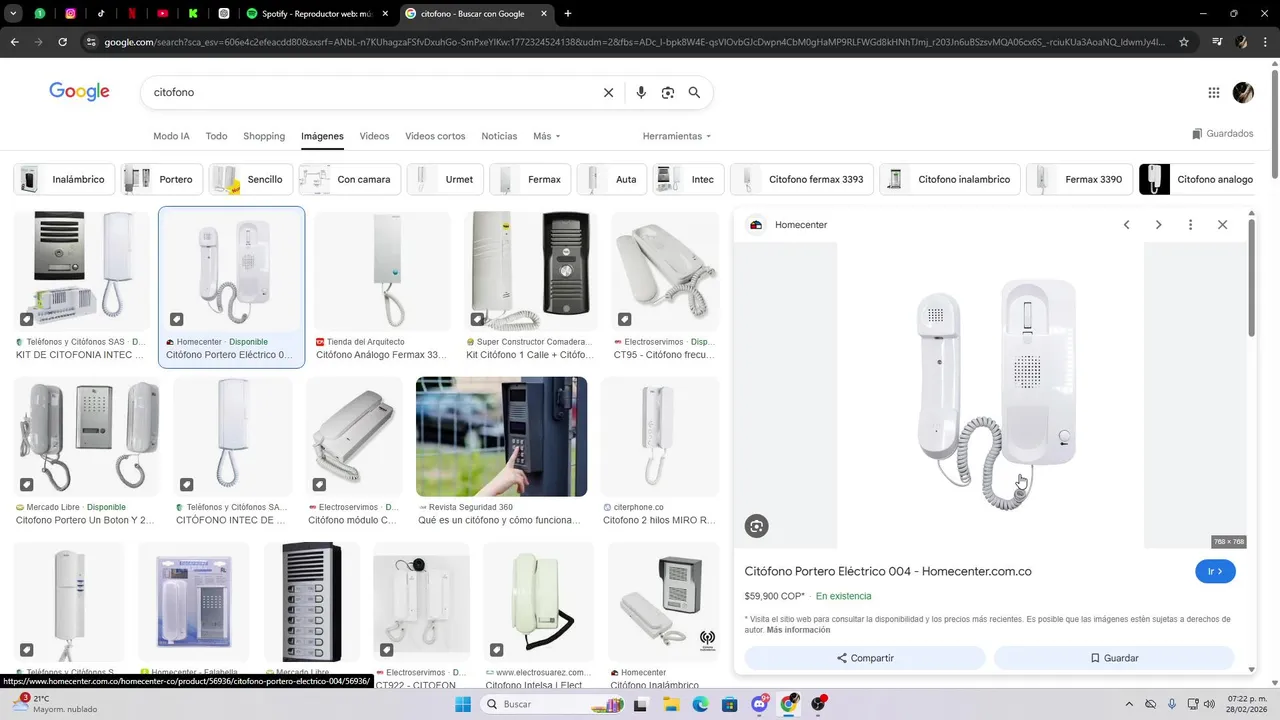Filter images by Fermax chip
The height and width of the screenshot is (720, 1280).
tap(530, 180)
